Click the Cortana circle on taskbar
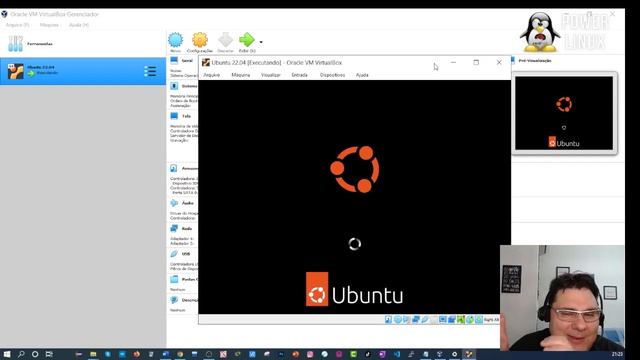The image size is (640, 360). (35, 354)
